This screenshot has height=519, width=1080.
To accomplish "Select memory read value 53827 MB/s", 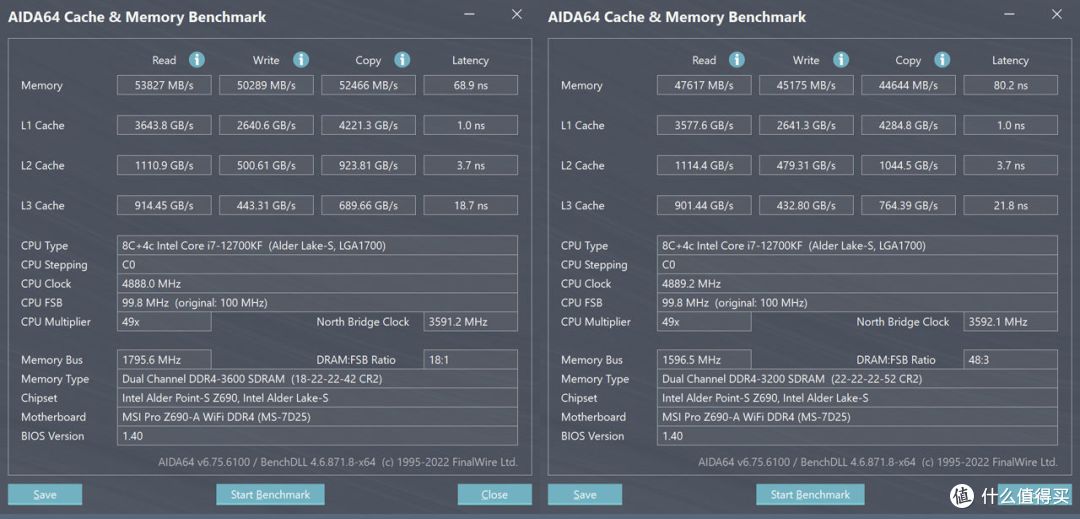I will click(x=164, y=85).
